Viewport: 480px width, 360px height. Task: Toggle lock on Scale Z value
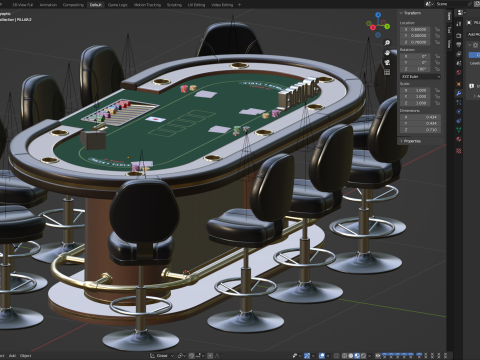tap(437, 103)
